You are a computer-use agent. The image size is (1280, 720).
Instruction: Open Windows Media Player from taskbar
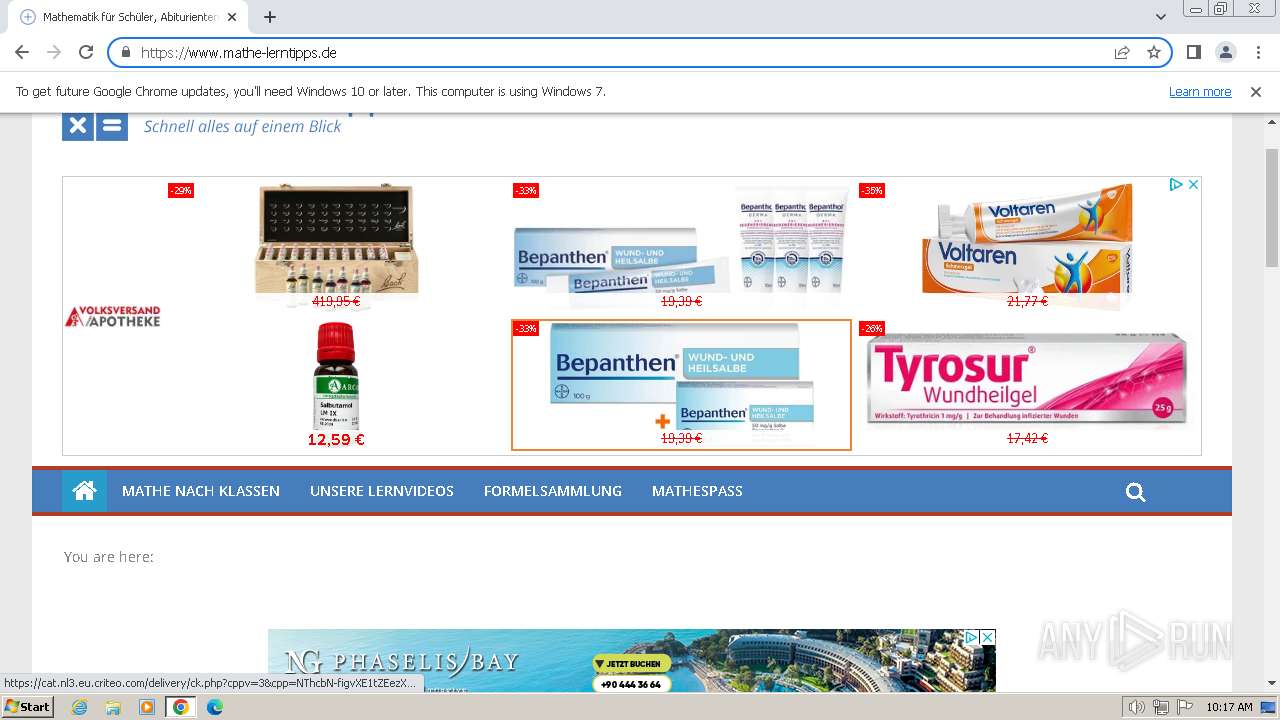pos(147,707)
